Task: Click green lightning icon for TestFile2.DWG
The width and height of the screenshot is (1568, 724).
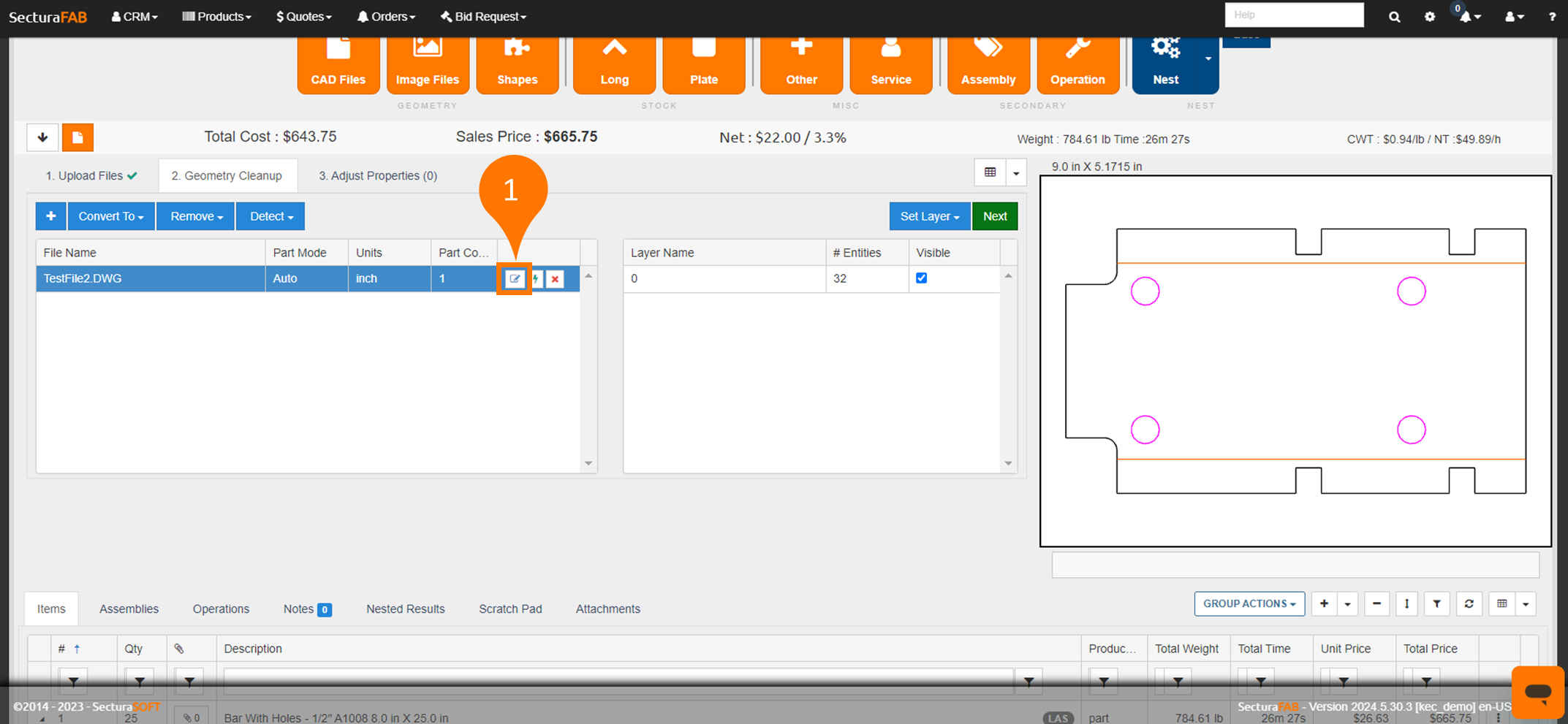Action: click(x=536, y=278)
